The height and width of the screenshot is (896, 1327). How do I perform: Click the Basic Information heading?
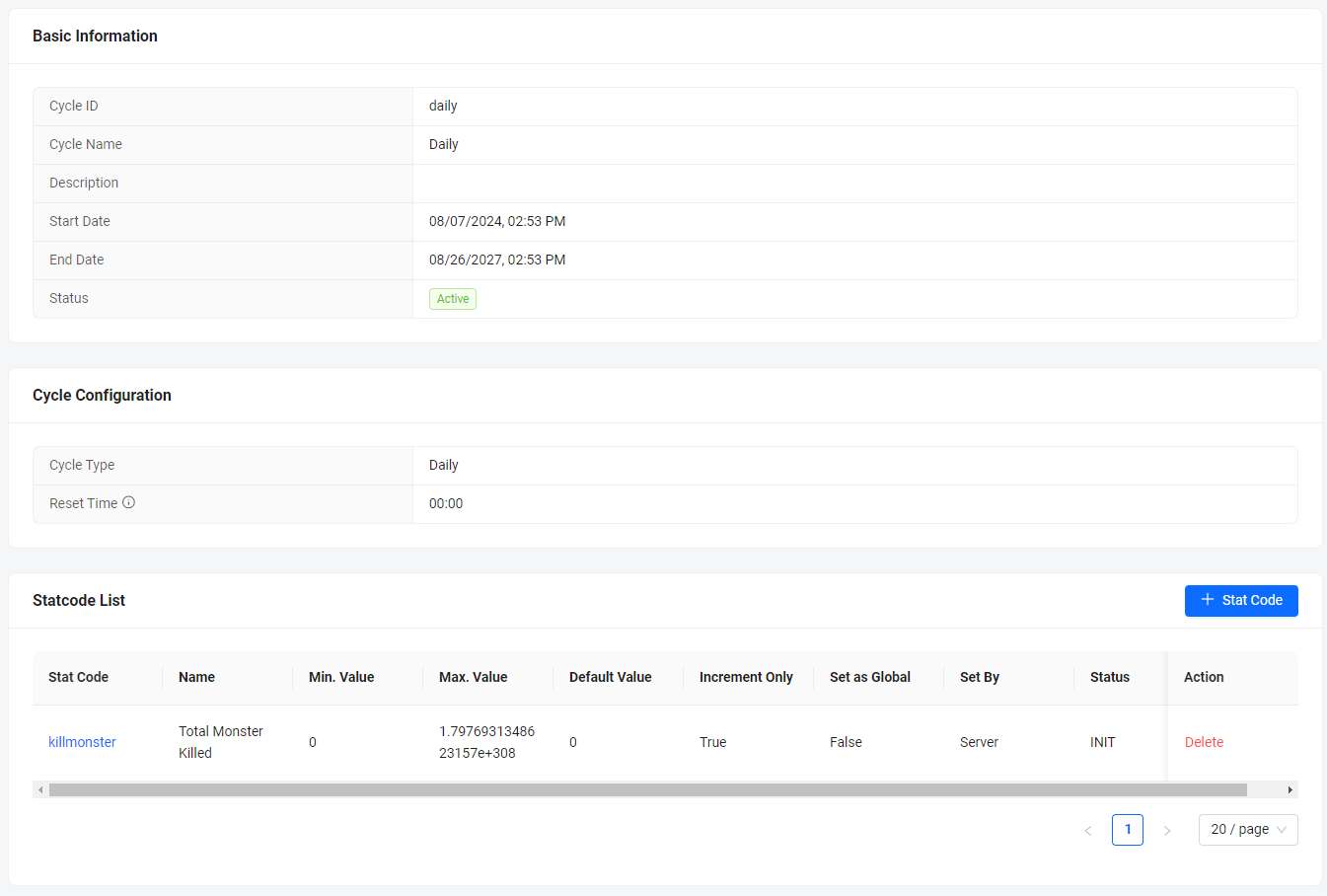point(95,36)
